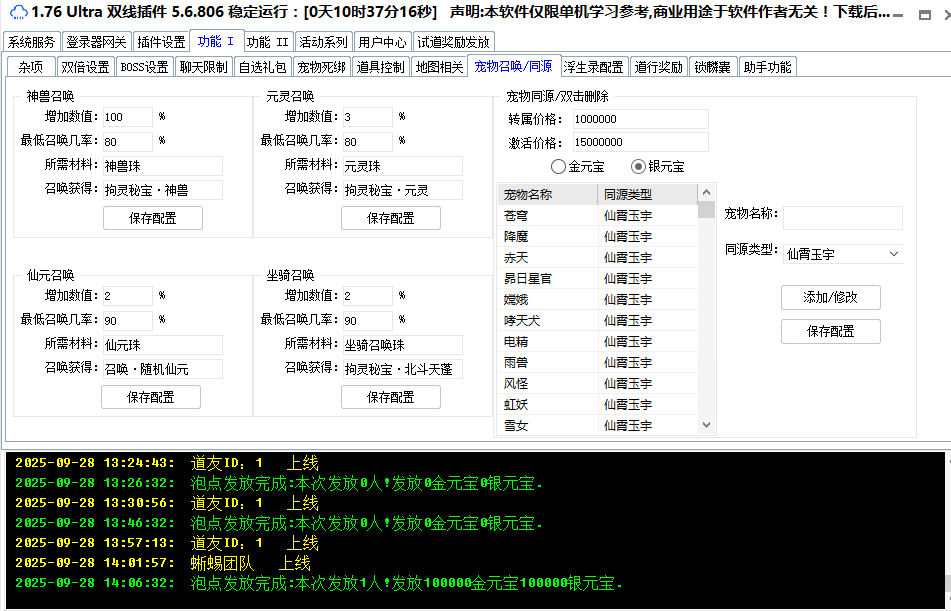Click the 元灵召唤 所需材料 field
The image size is (951, 611).
(x=401, y=166)
